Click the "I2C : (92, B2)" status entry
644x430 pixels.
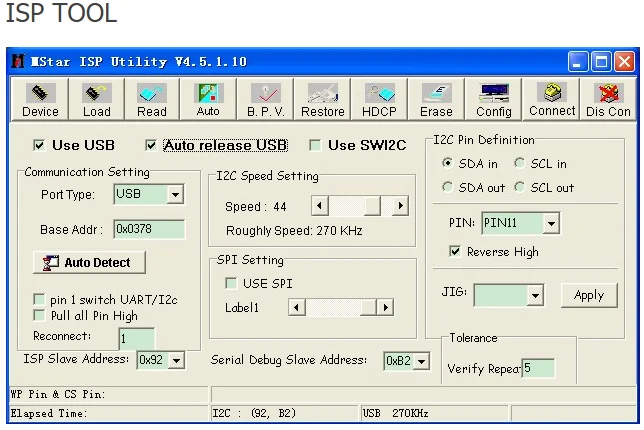254,413
